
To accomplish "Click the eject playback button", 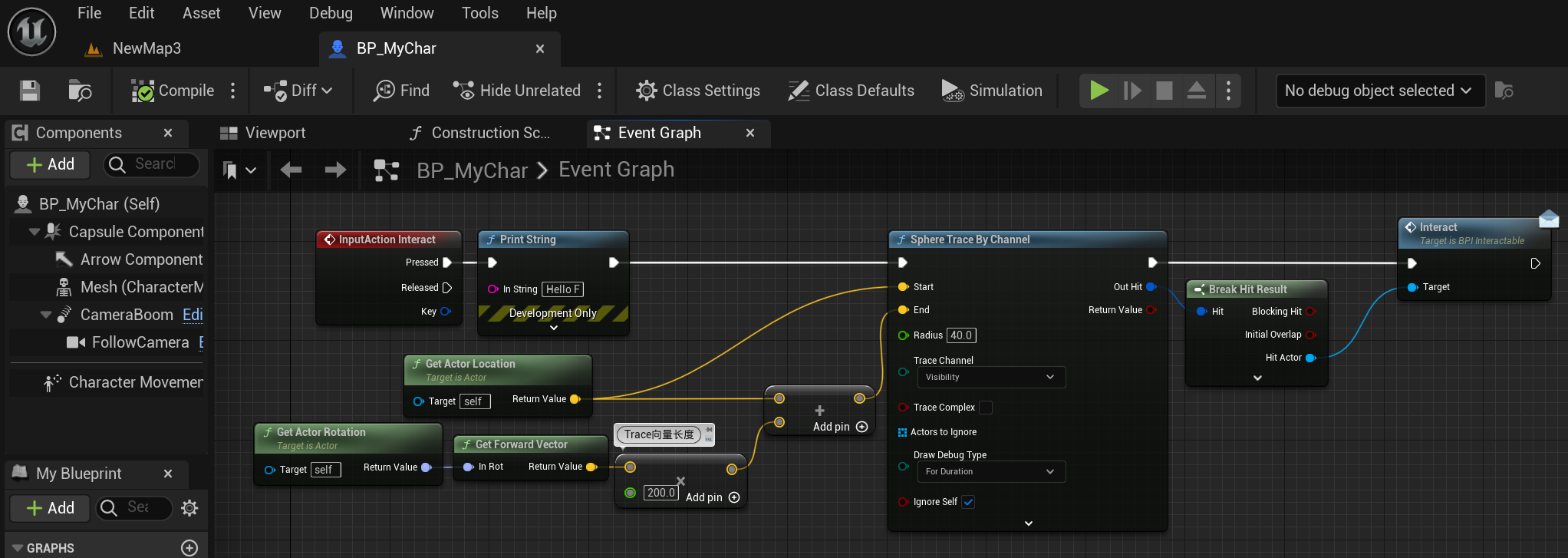I will pyautogui.click(x=1197, y=91).
